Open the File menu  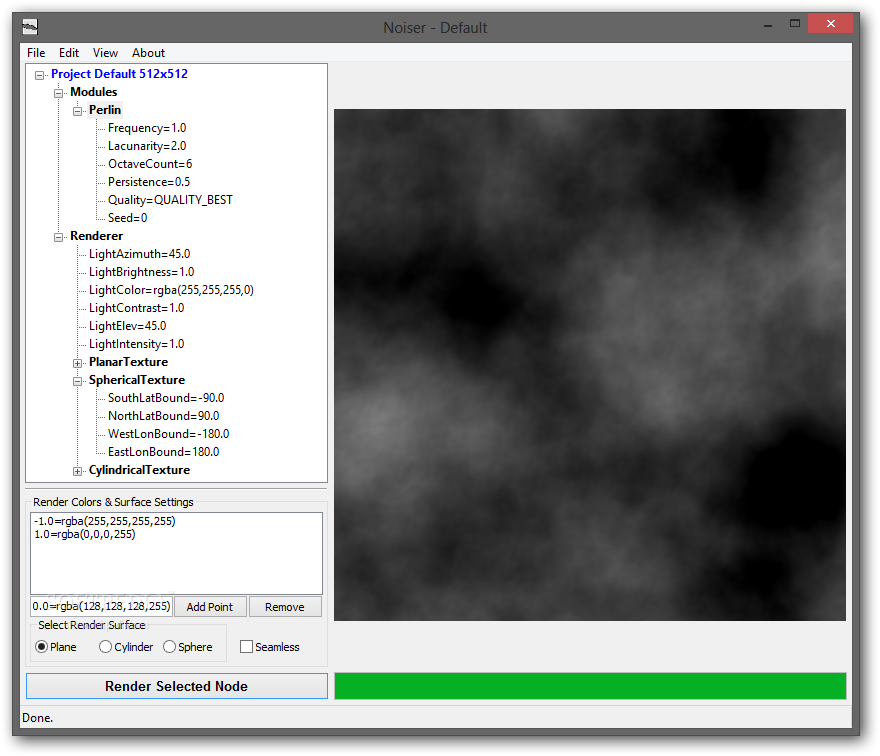(36, 53)
